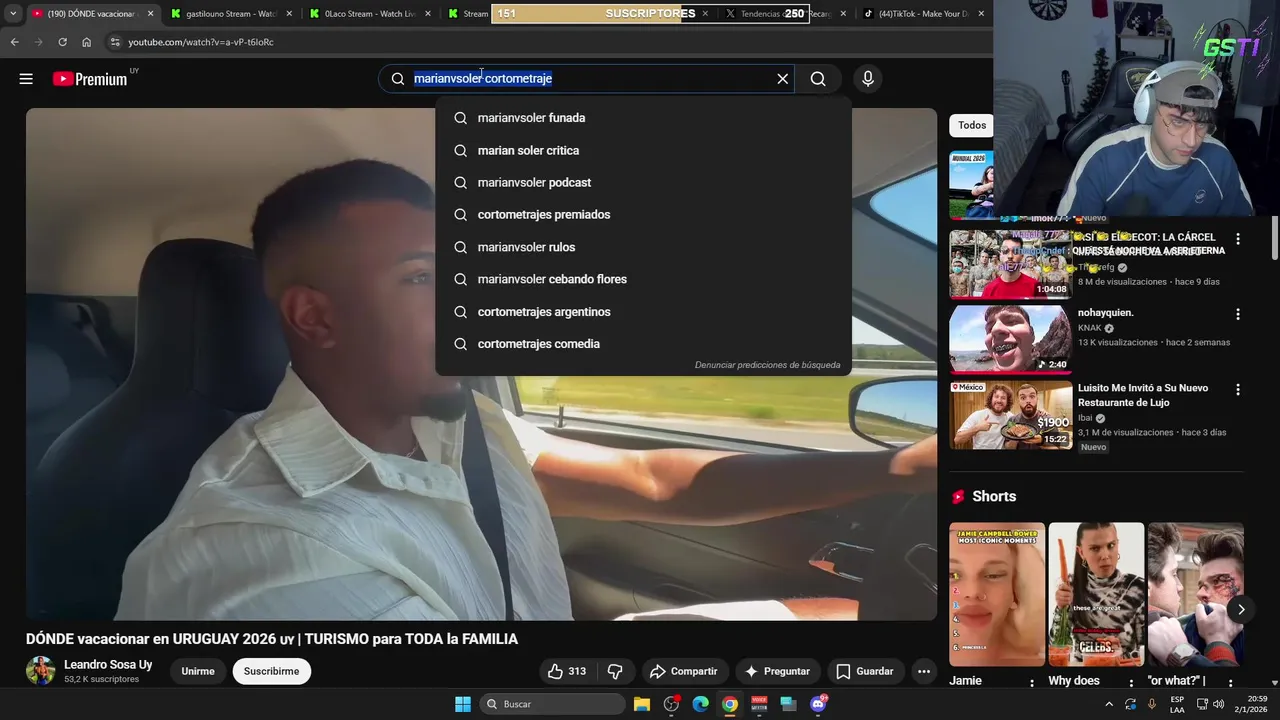1280x720 pixels.
Task: Open more actions three-dot menu under video
Action: 924,671
